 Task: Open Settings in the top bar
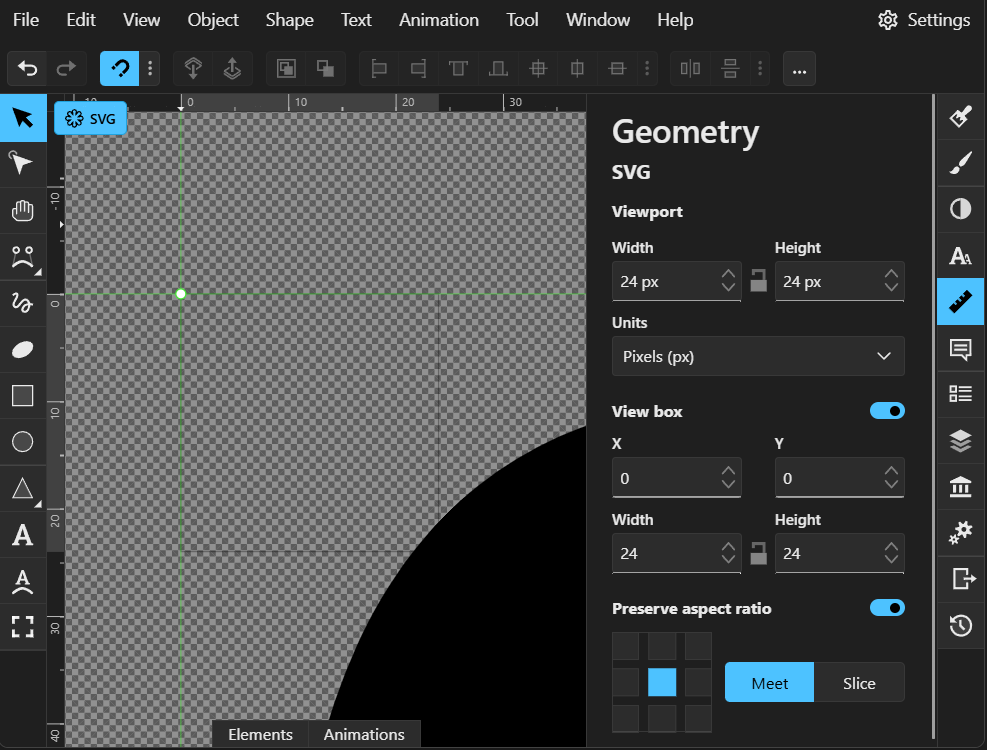[923, 20]
